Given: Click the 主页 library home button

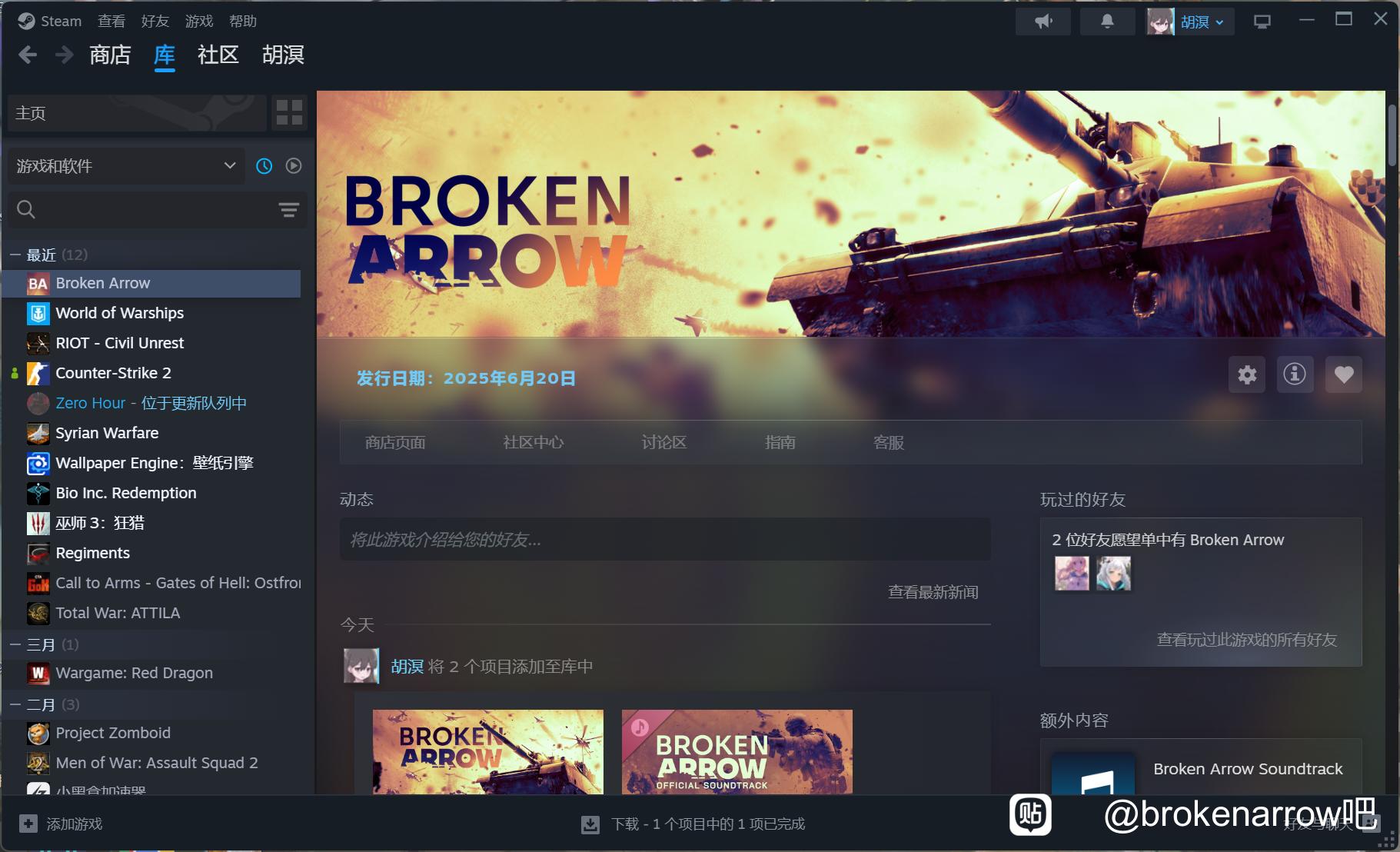Looking at the screenshot, I should point(136,113).
